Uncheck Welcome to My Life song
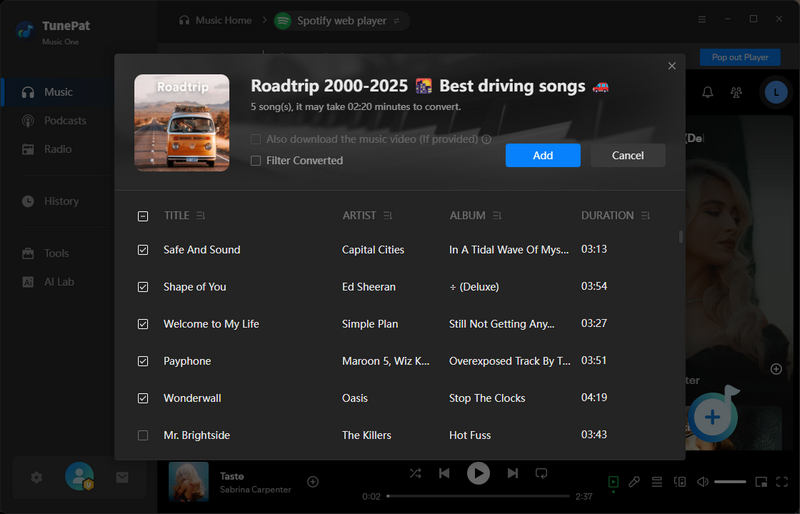Screen dimensions: 800x514 tap(143, 324)
